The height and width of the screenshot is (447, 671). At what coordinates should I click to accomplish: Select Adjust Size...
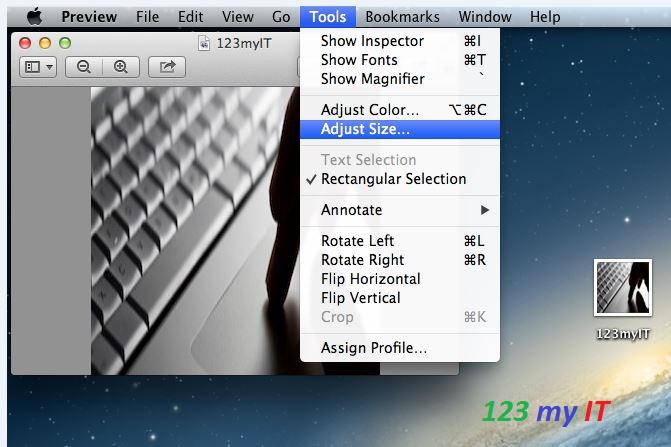click(400, 129)
